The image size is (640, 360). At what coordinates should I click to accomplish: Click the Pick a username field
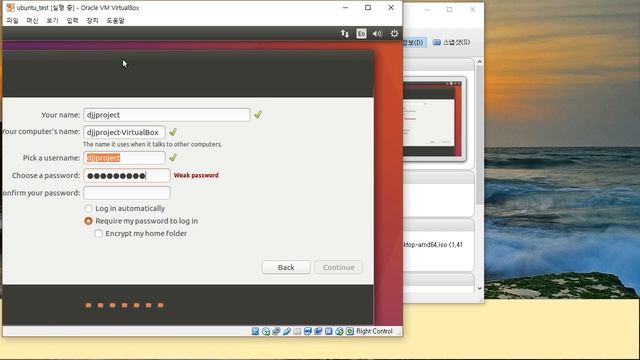(124, 158)
